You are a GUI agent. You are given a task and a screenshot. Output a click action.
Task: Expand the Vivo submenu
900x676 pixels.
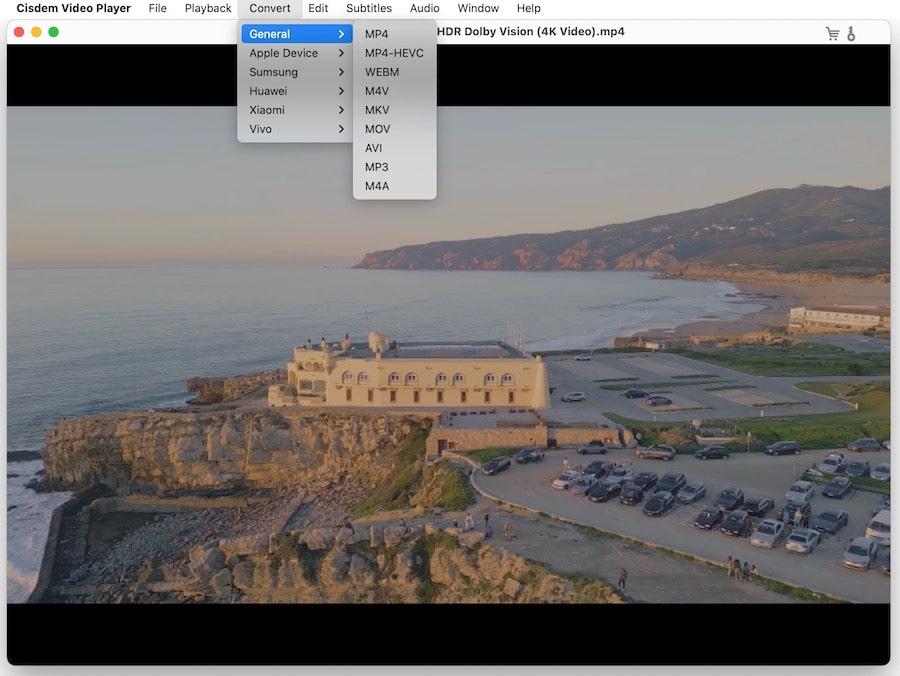[261, 128]
